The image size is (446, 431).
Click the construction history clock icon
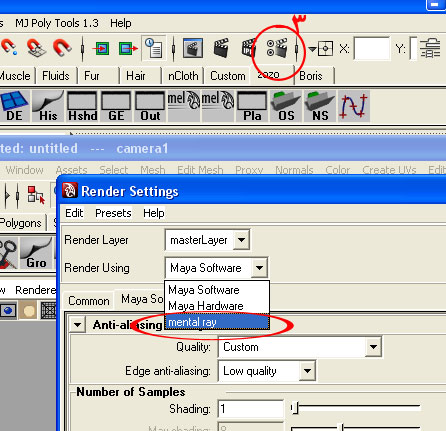[154, 48]
